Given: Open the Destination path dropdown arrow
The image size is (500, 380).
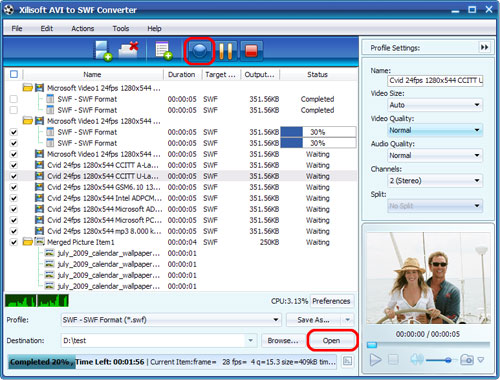Looking at the screenshot, I should pyautogui.click(x=250, y=340).
